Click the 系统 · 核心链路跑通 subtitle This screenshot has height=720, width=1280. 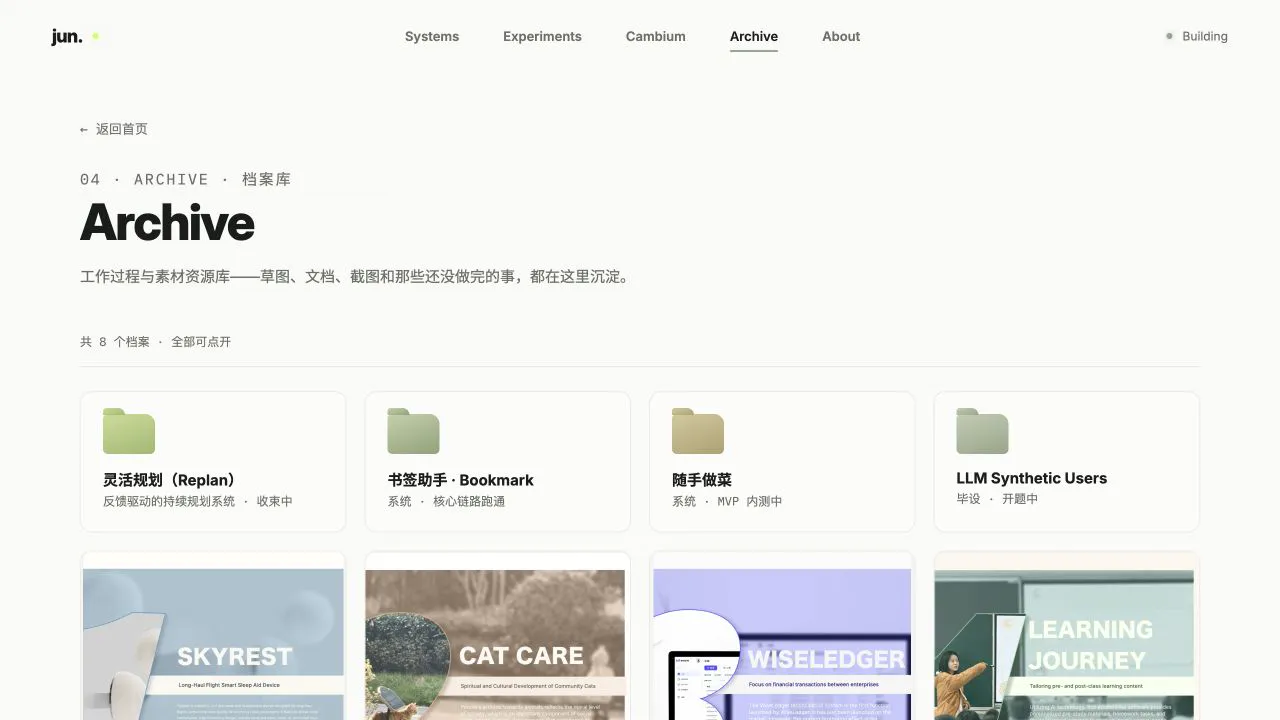447,501
